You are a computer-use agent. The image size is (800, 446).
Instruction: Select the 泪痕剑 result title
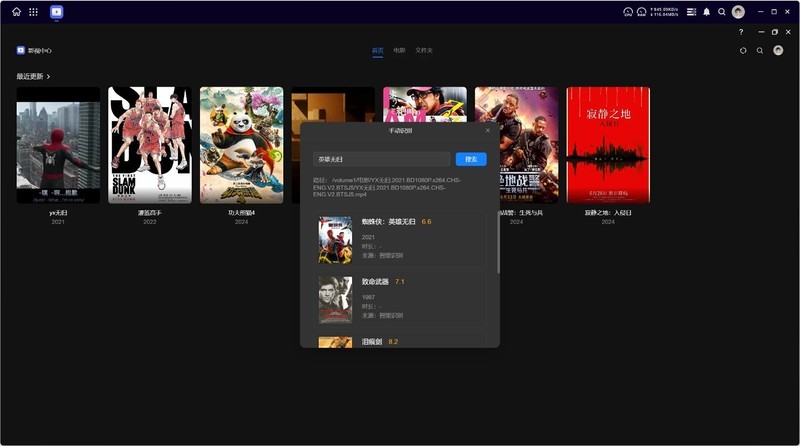[372, 342]
